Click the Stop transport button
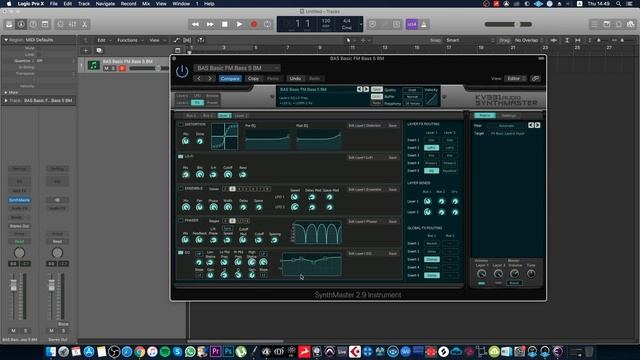The image size is (640, 360). (224, 24)
